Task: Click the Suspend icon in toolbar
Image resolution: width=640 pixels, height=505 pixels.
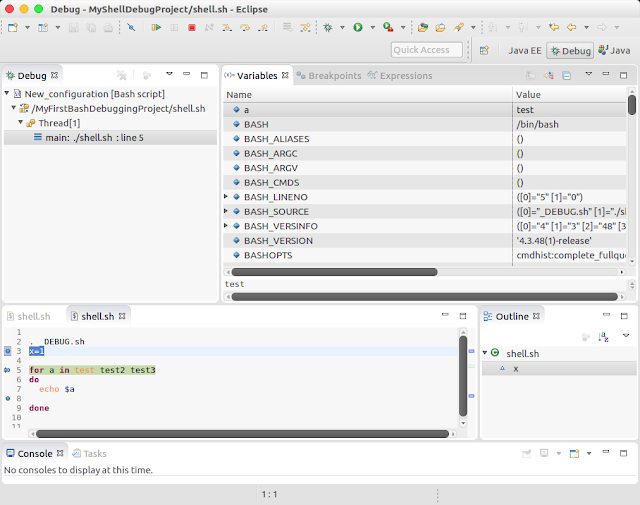Action: (174, 27)
